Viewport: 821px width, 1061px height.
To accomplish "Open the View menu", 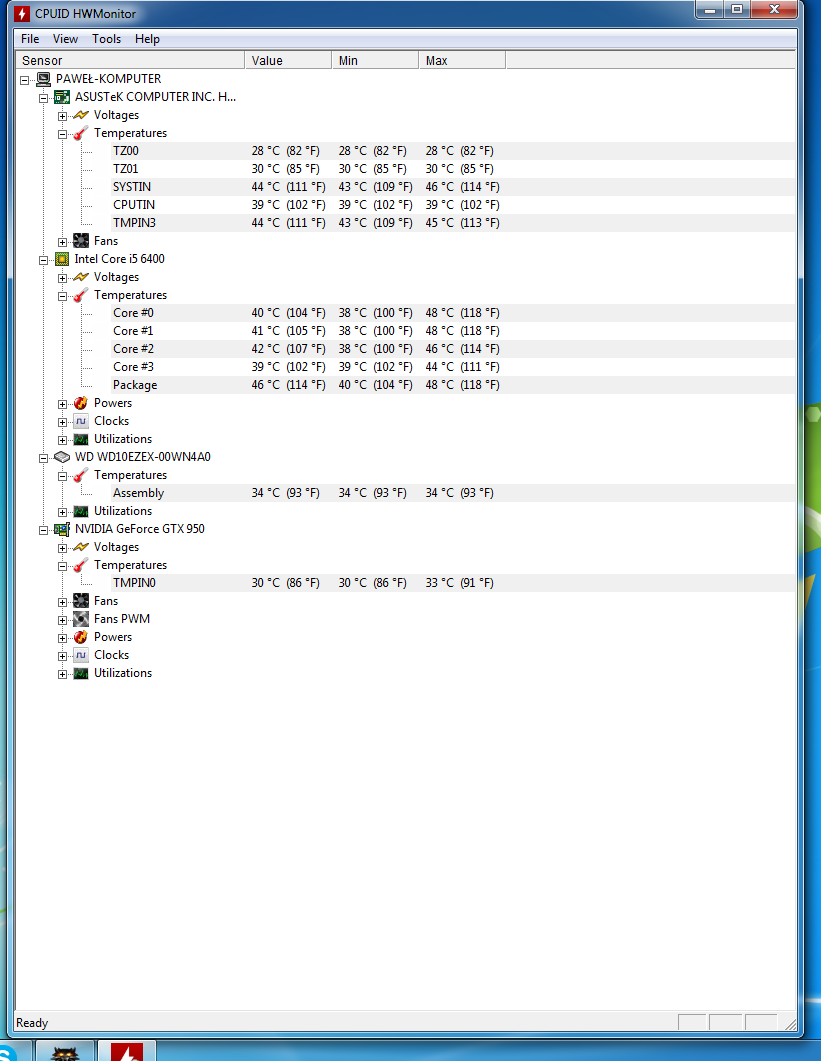I will tap(65, 39).
